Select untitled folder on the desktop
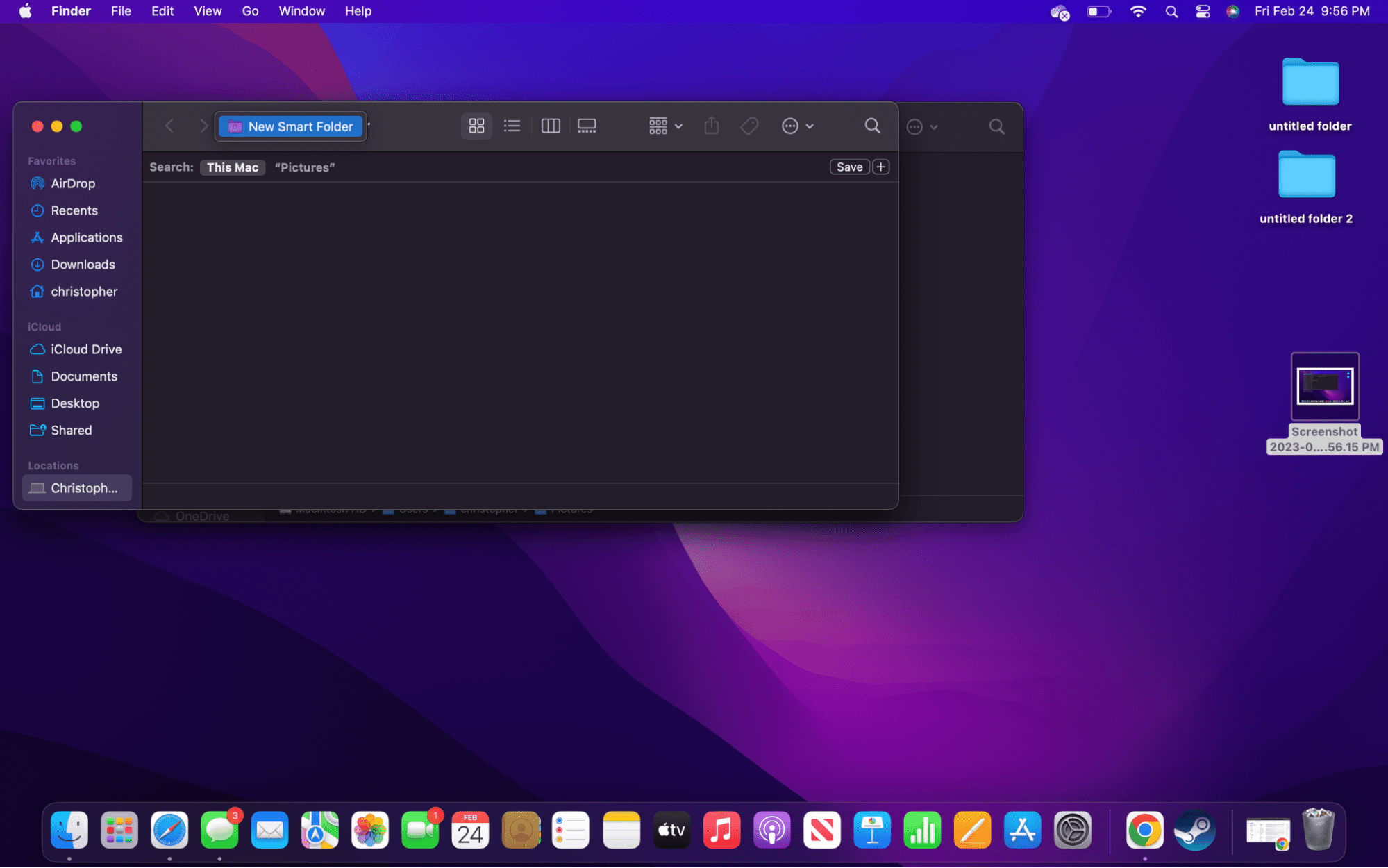Image resolution: width=1388 pixels, height=868 pixels. (x=1310, y=94)
